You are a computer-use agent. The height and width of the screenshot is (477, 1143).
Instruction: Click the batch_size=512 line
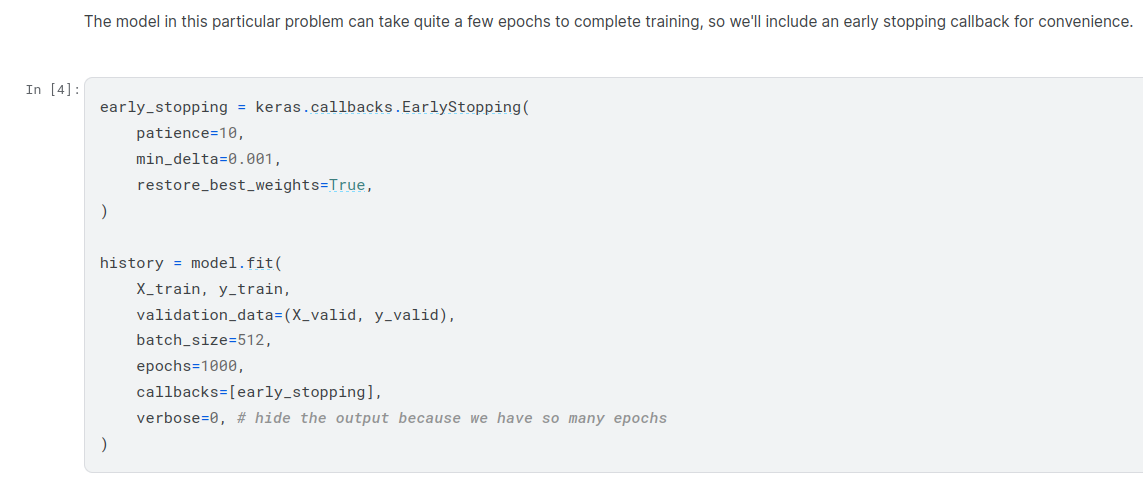pos(204,340)
